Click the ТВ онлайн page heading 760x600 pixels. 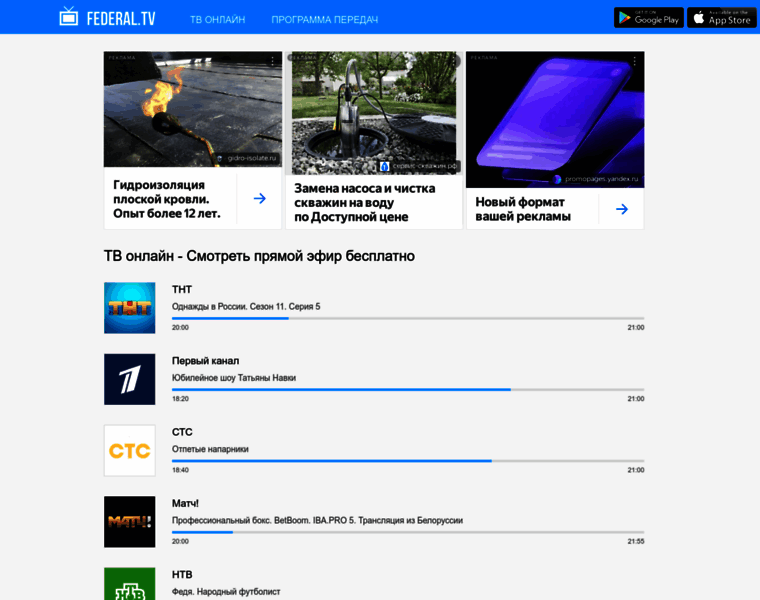pyautogui.click(x=259, y=255)
